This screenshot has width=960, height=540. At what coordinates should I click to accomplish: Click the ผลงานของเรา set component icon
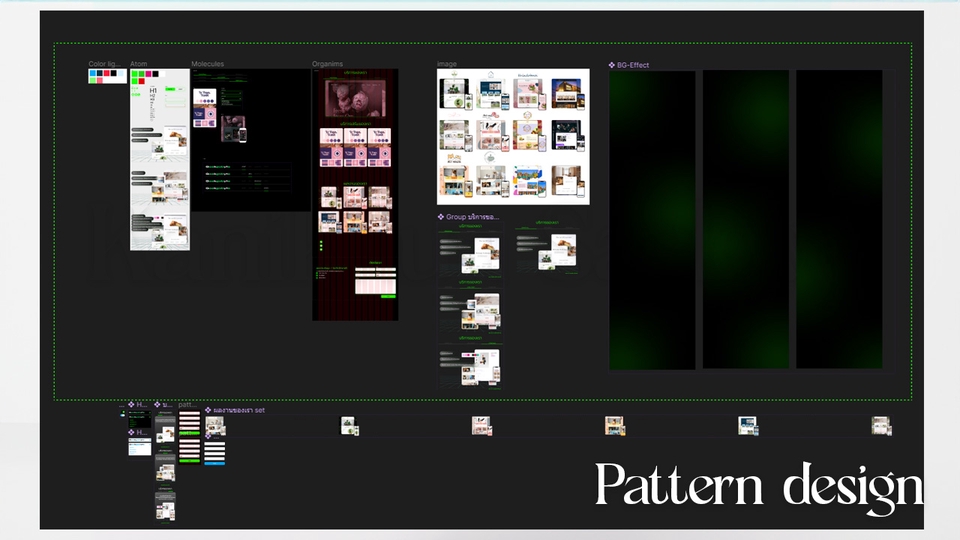pyautogui.click(x=208, y=410)
